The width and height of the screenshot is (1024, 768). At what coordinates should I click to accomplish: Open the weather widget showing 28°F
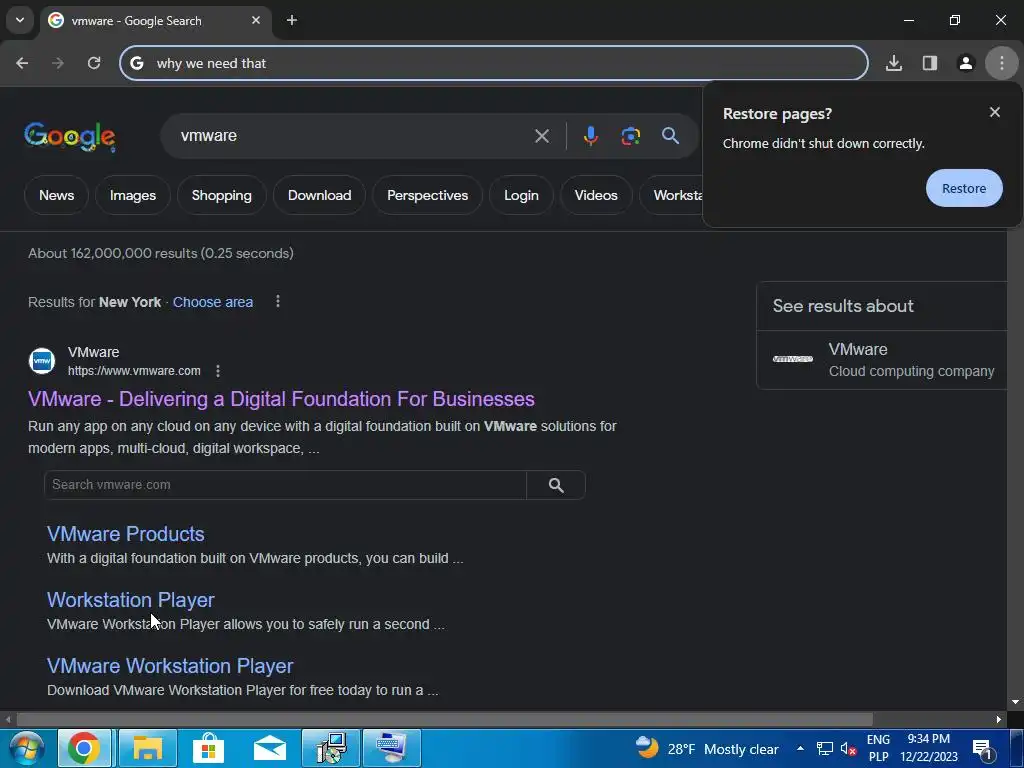tap(707, 748)
